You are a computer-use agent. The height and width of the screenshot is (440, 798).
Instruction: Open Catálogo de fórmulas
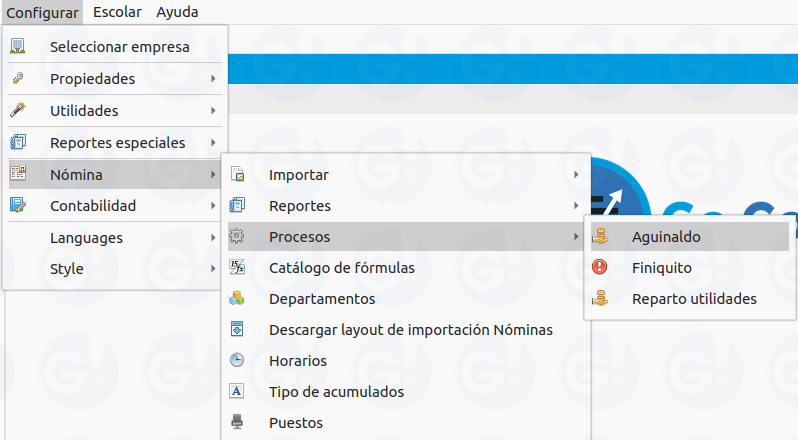click(341, 268)
